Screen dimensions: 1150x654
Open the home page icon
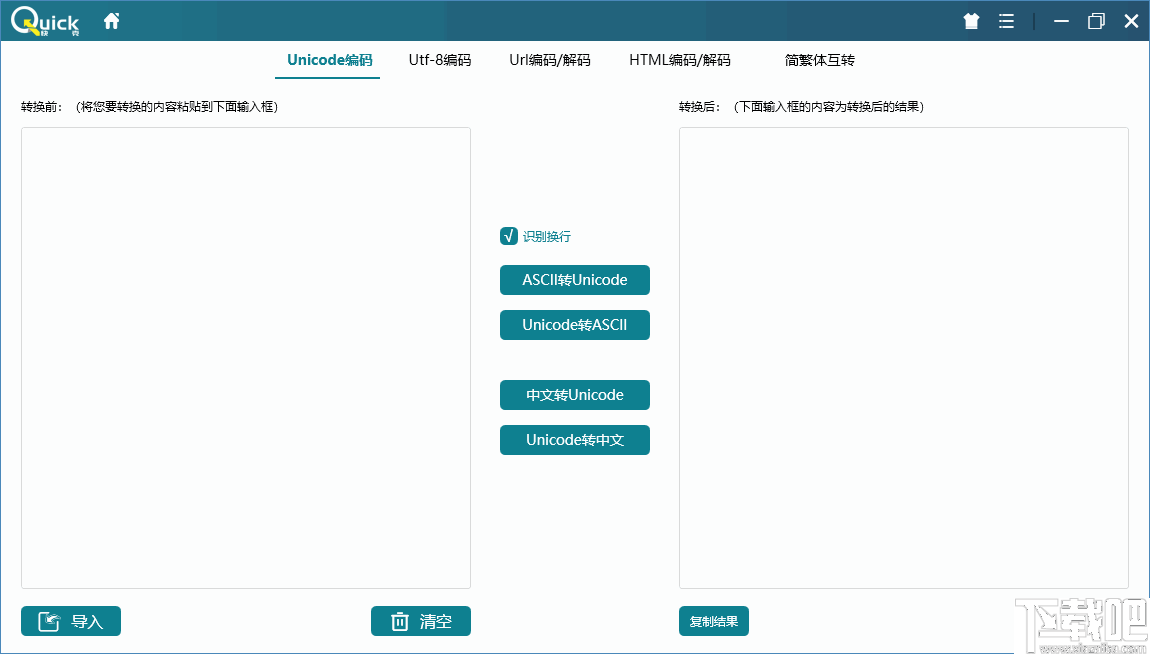coord(111,21)
